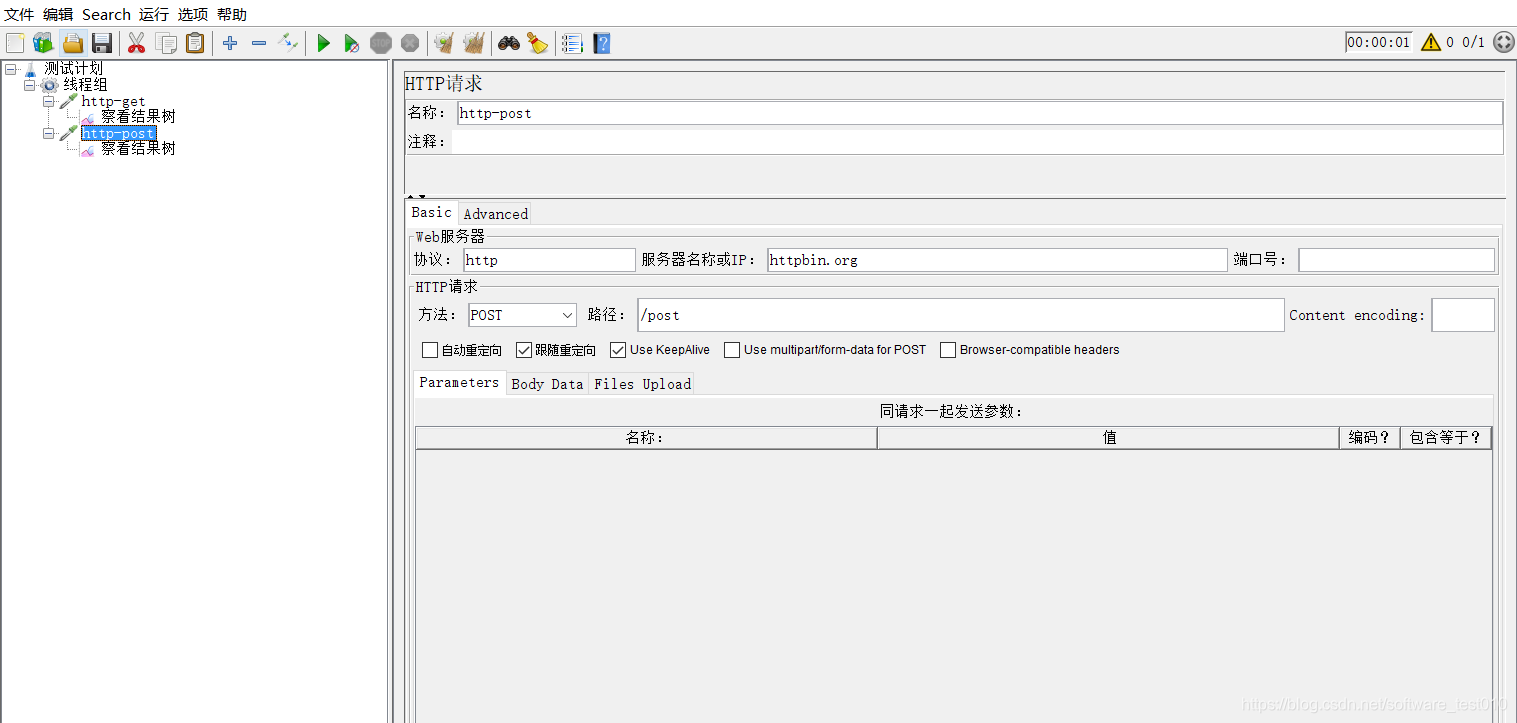The height and width of the screenshot is (723, 1517).
Task: Switch to the Basic tab
Action: (x=432, y=212)
